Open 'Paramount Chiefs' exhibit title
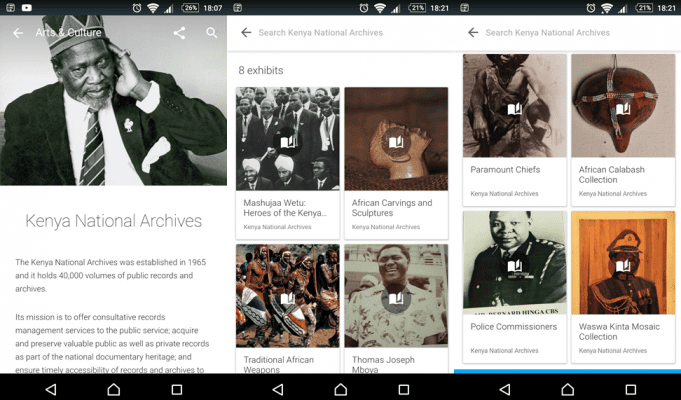The image size is (681, 400). [505, 169]
